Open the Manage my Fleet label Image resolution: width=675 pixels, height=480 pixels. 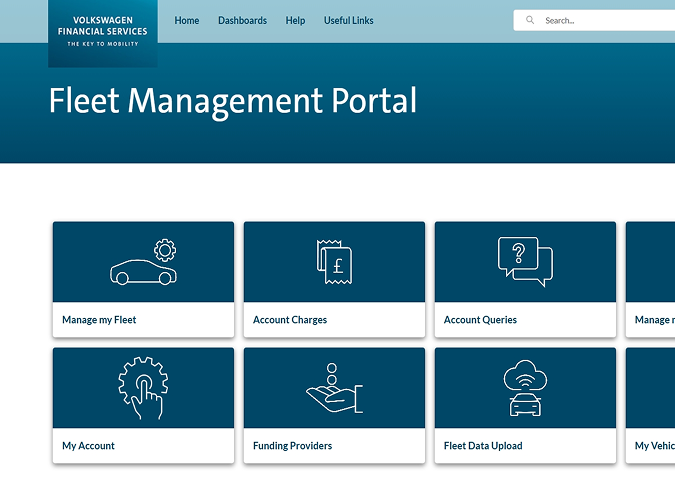(x=99, y=320)
